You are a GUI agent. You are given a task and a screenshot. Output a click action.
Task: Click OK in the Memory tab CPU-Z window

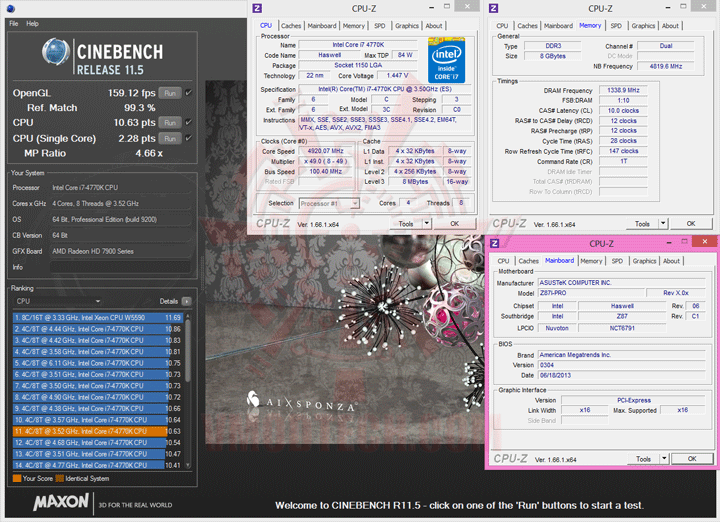[x=691, y=224]
